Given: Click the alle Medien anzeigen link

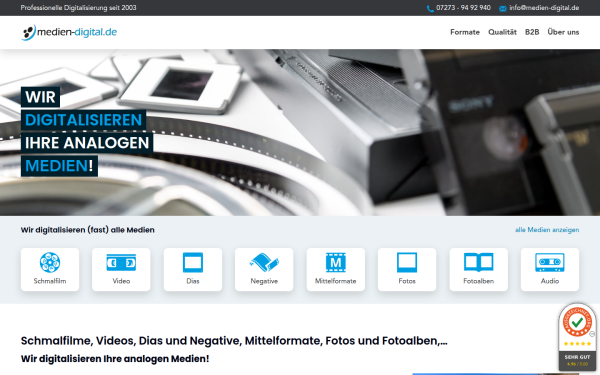Looking at the screenshot, I should pyautogui.click(x=547, y=230).
